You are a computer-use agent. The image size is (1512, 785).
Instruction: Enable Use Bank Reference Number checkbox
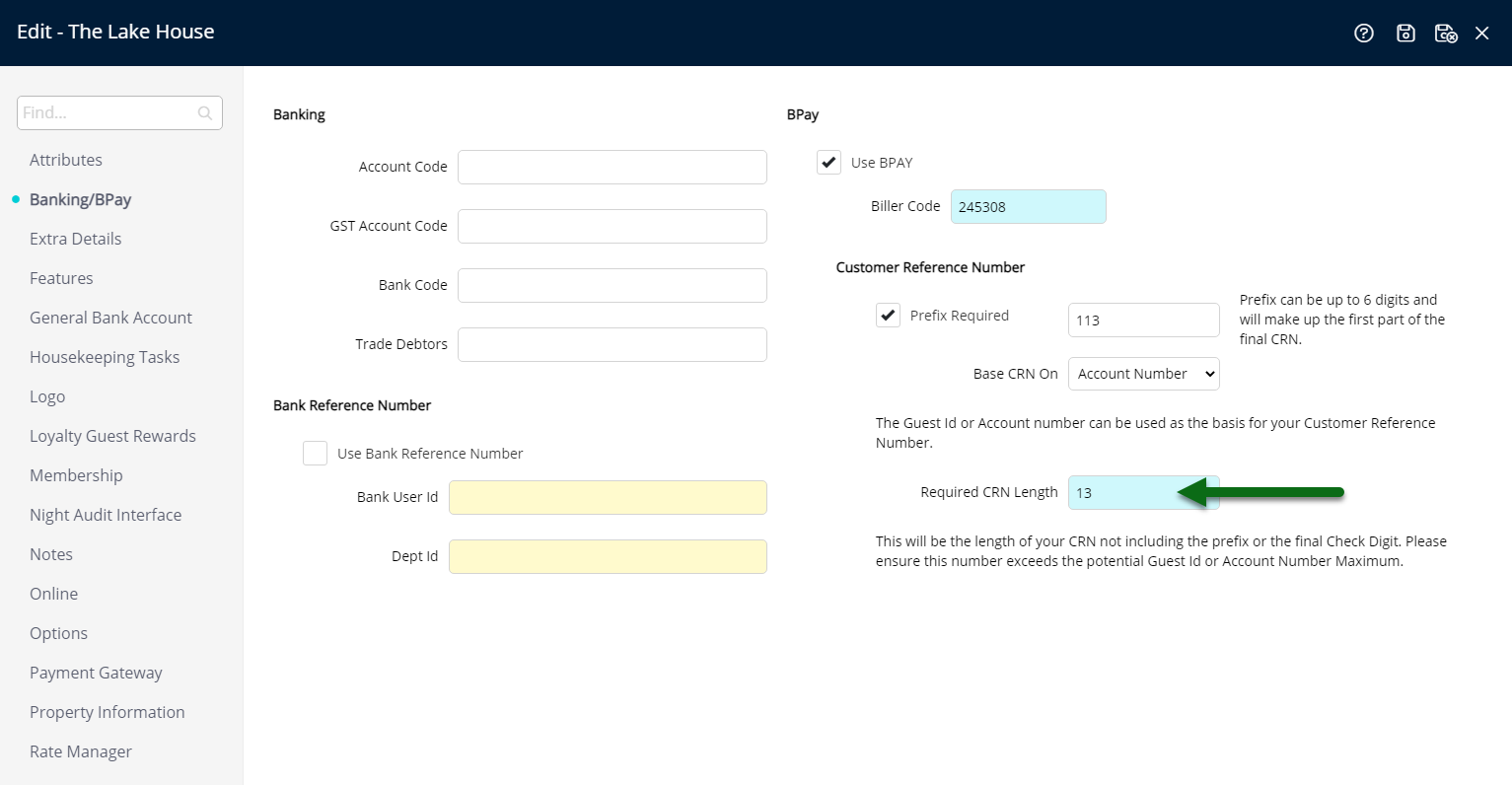pyautogui.click(x=315, y=454)
